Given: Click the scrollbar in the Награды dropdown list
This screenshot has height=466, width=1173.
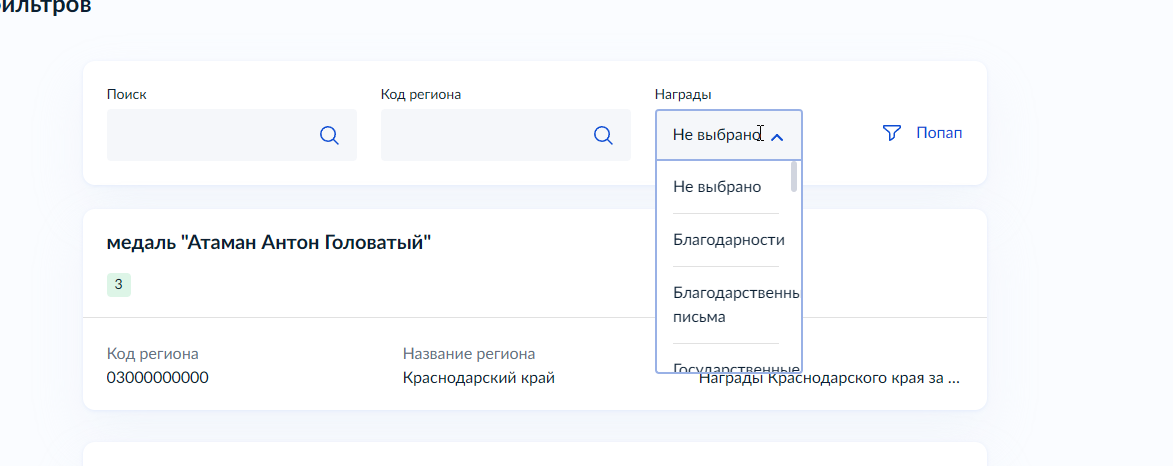Looking at the screenshot, I should (x=794, y=177).
